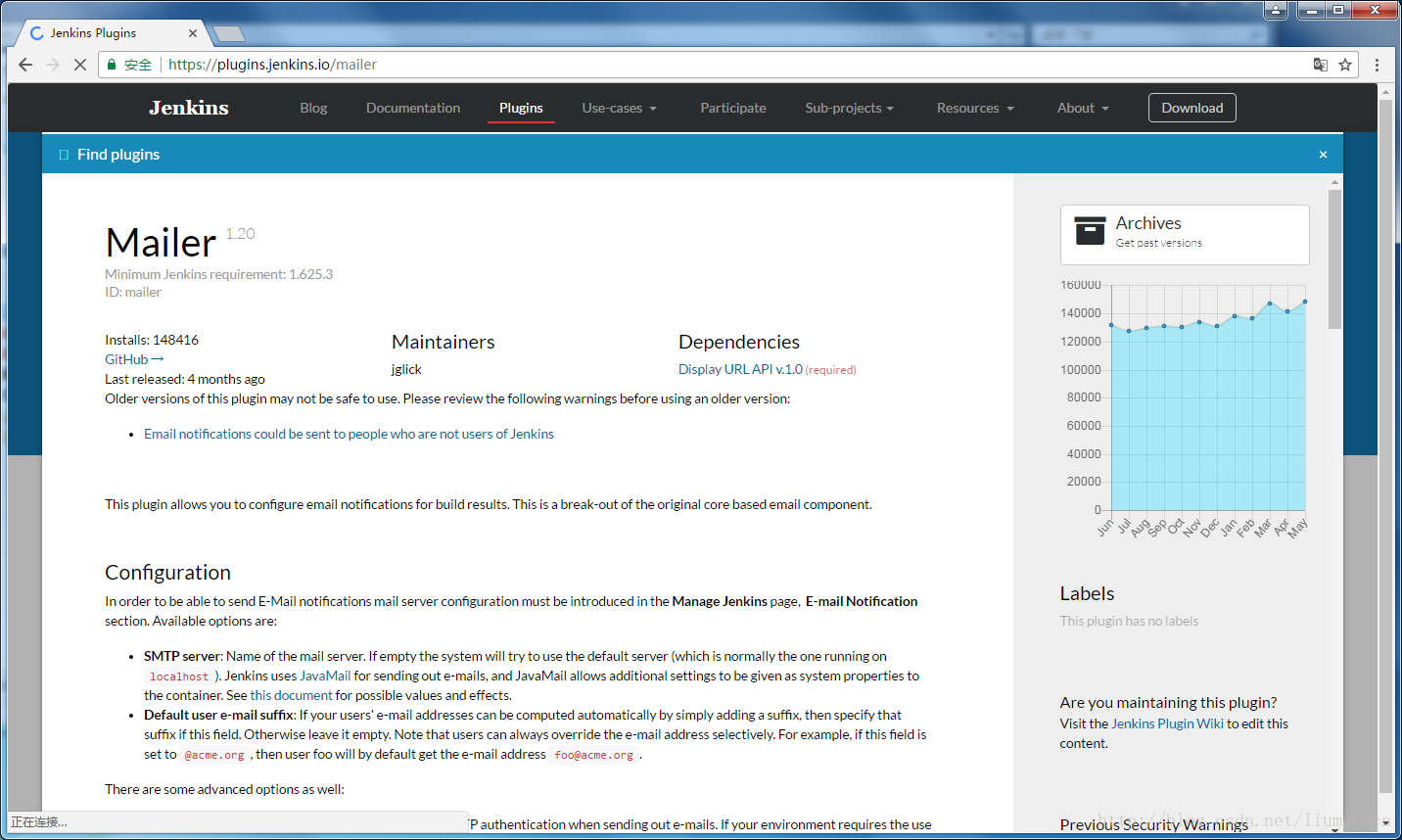Click maintainer name jglick
1402x840 pixels.
[406, 369]
